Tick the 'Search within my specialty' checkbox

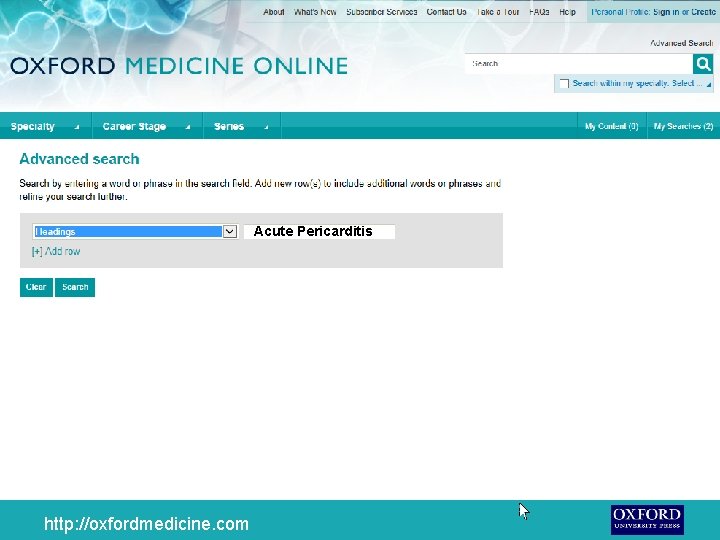(x=564, y=84)
